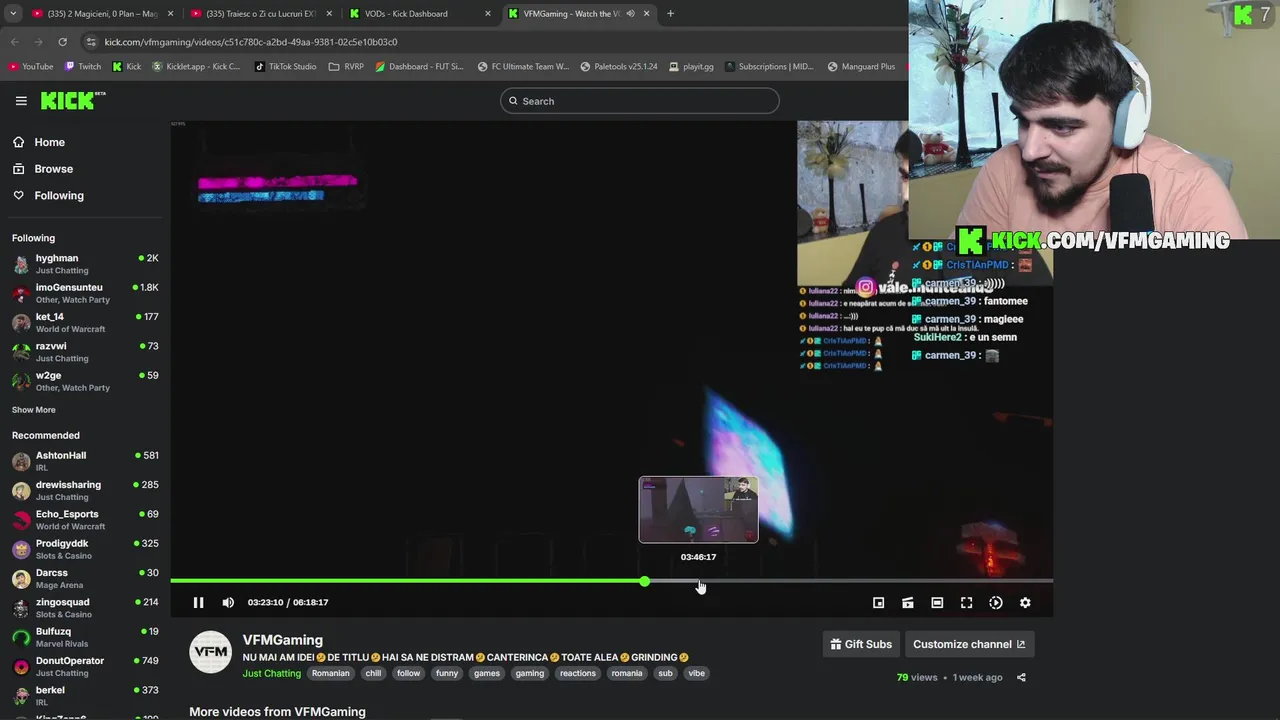
Task: Open razvwi's channel
Action: click(x=85, y=352)
